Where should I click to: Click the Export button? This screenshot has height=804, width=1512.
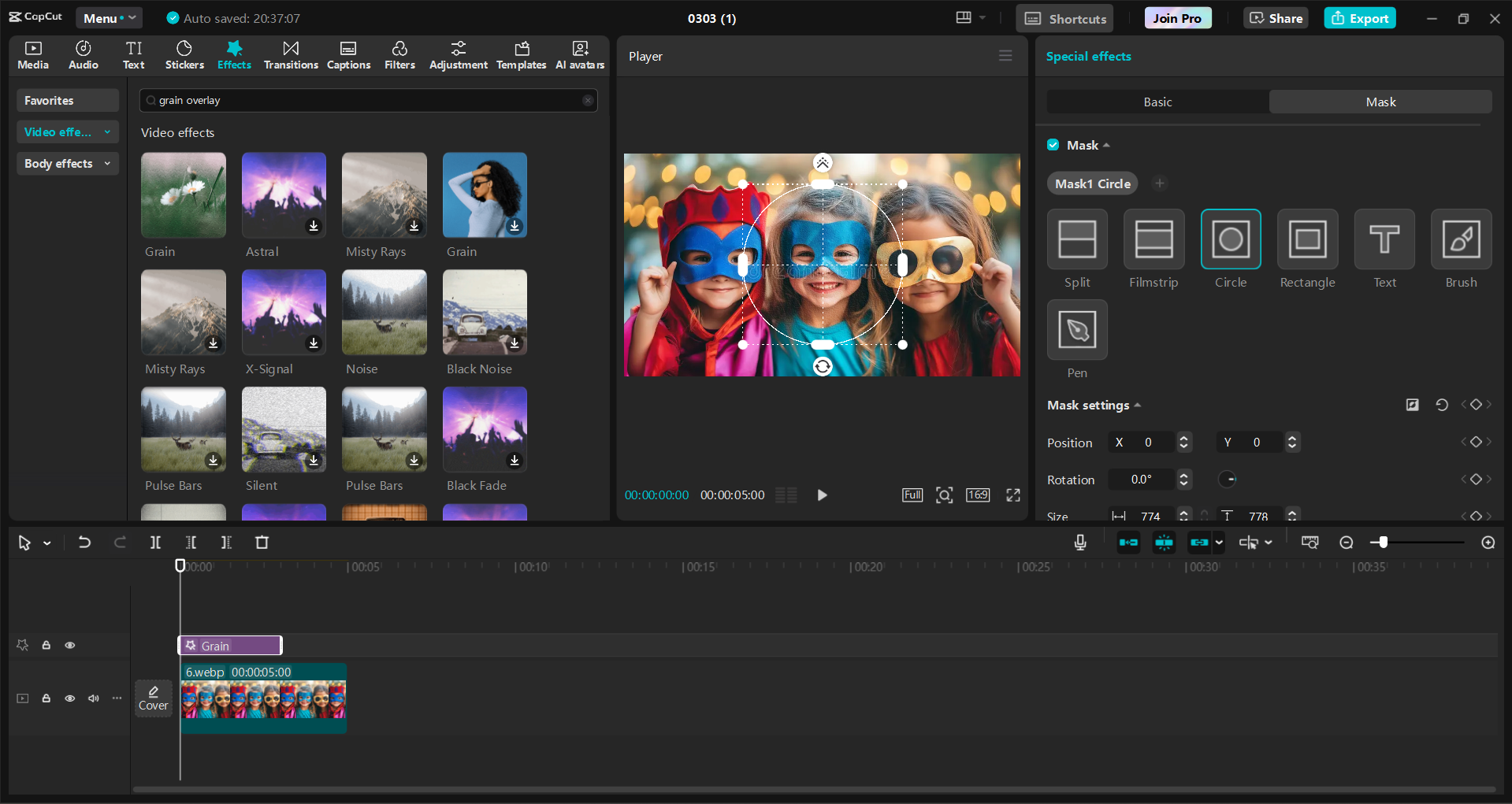point(1359,17)
